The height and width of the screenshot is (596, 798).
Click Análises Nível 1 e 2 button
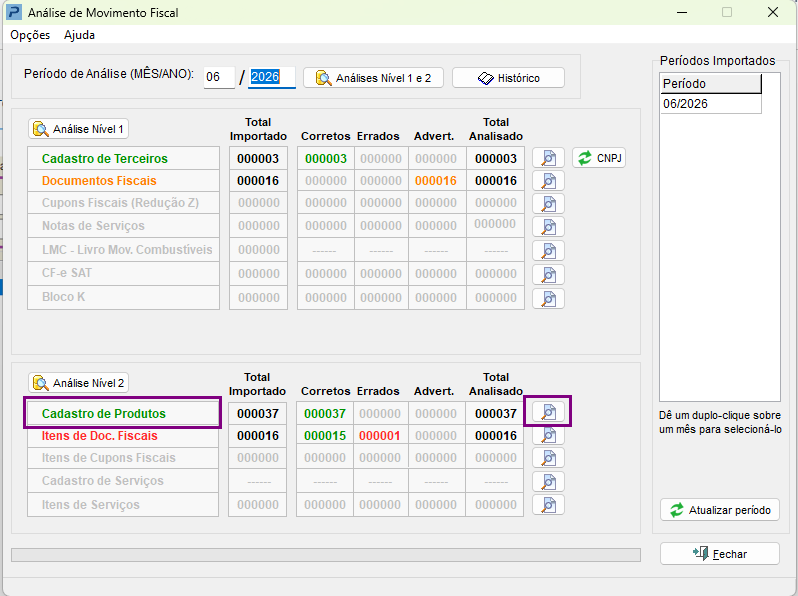tap(373, 78)
